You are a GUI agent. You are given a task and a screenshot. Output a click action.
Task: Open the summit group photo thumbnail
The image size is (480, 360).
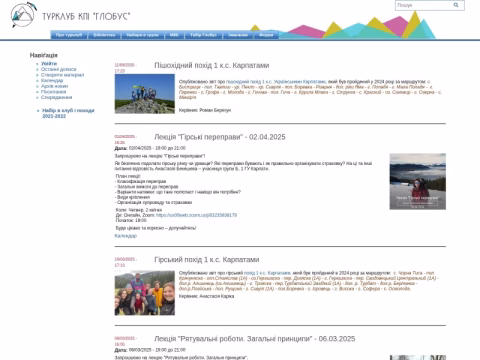[144, 94]
